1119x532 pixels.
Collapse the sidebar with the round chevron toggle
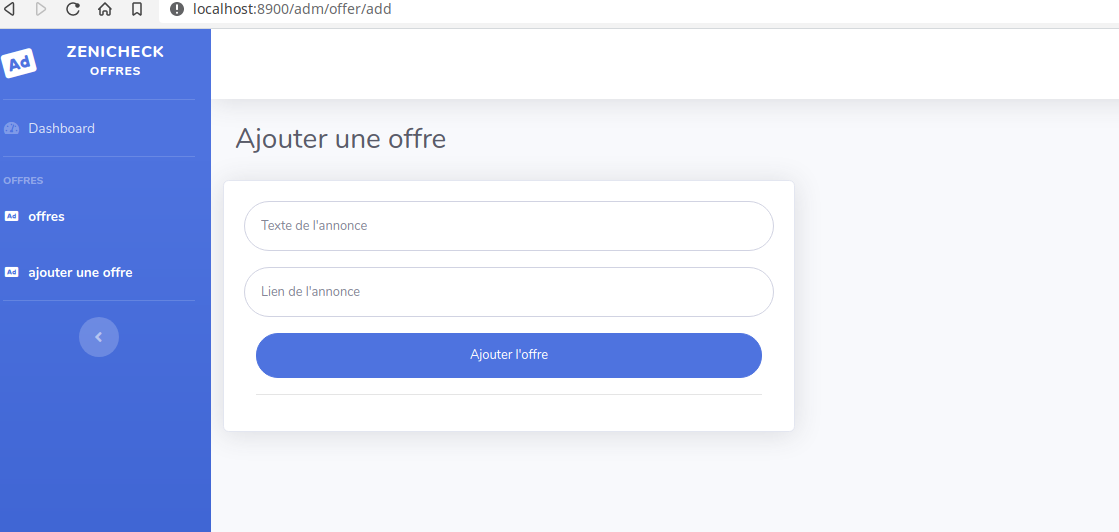point(98,337)
